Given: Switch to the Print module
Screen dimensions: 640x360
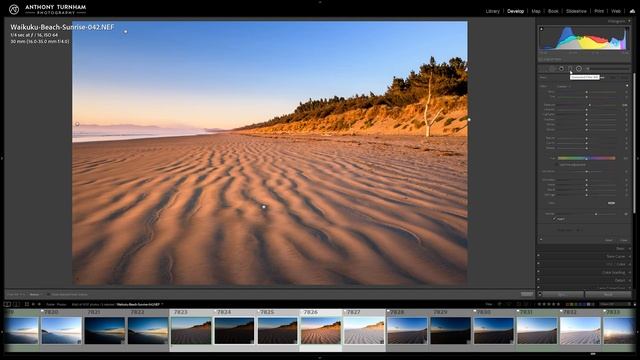Looking at the screenshot, I should point(599,11).
